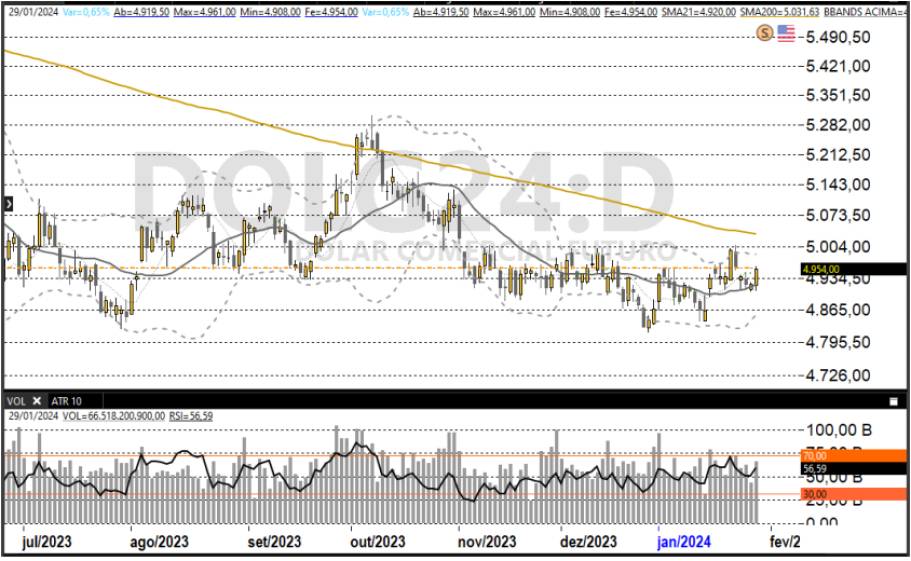Close the VOL indicator tab

(x=35, y=400)
